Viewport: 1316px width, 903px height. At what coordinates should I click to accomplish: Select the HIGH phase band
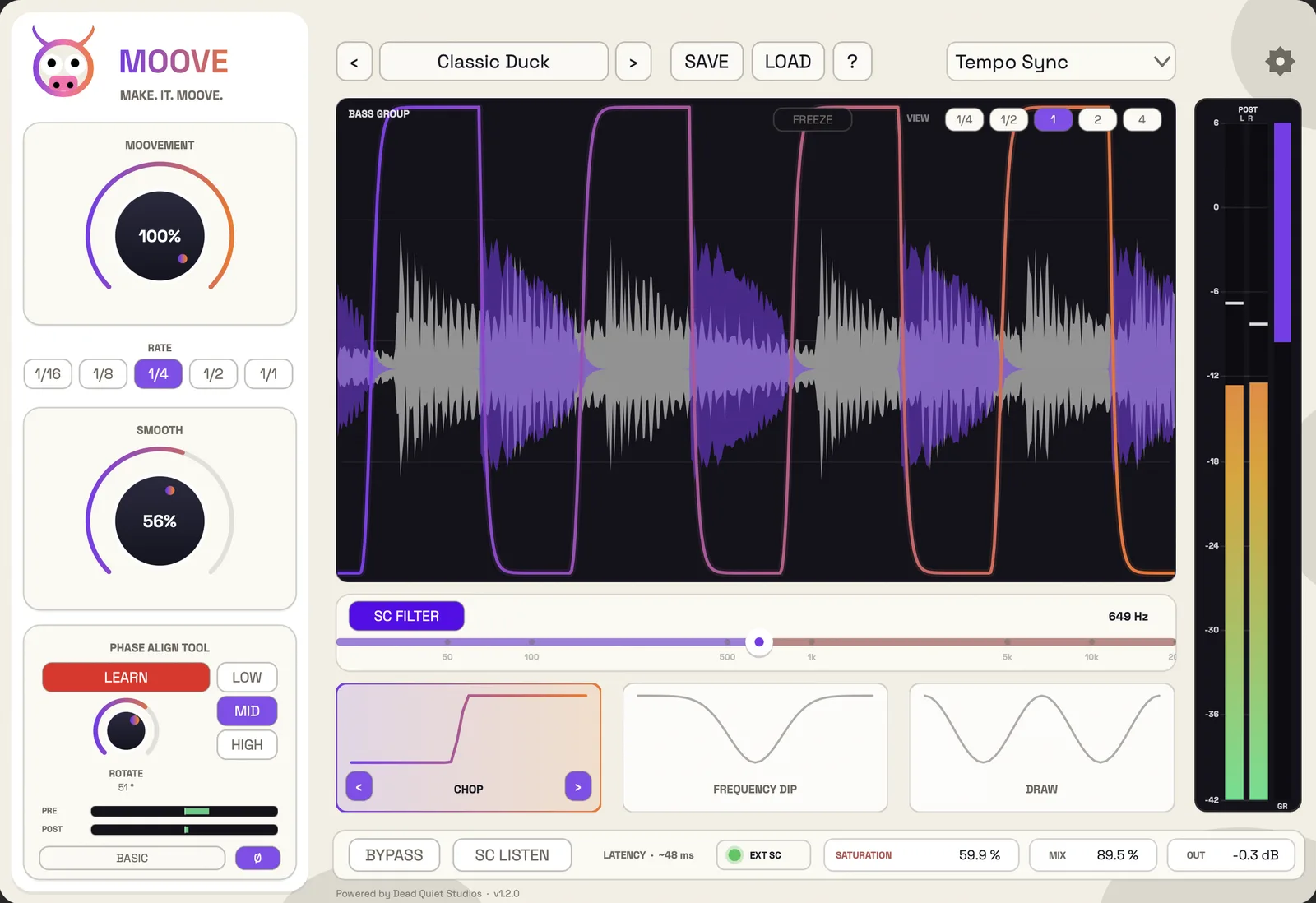[x=247, y=745]
